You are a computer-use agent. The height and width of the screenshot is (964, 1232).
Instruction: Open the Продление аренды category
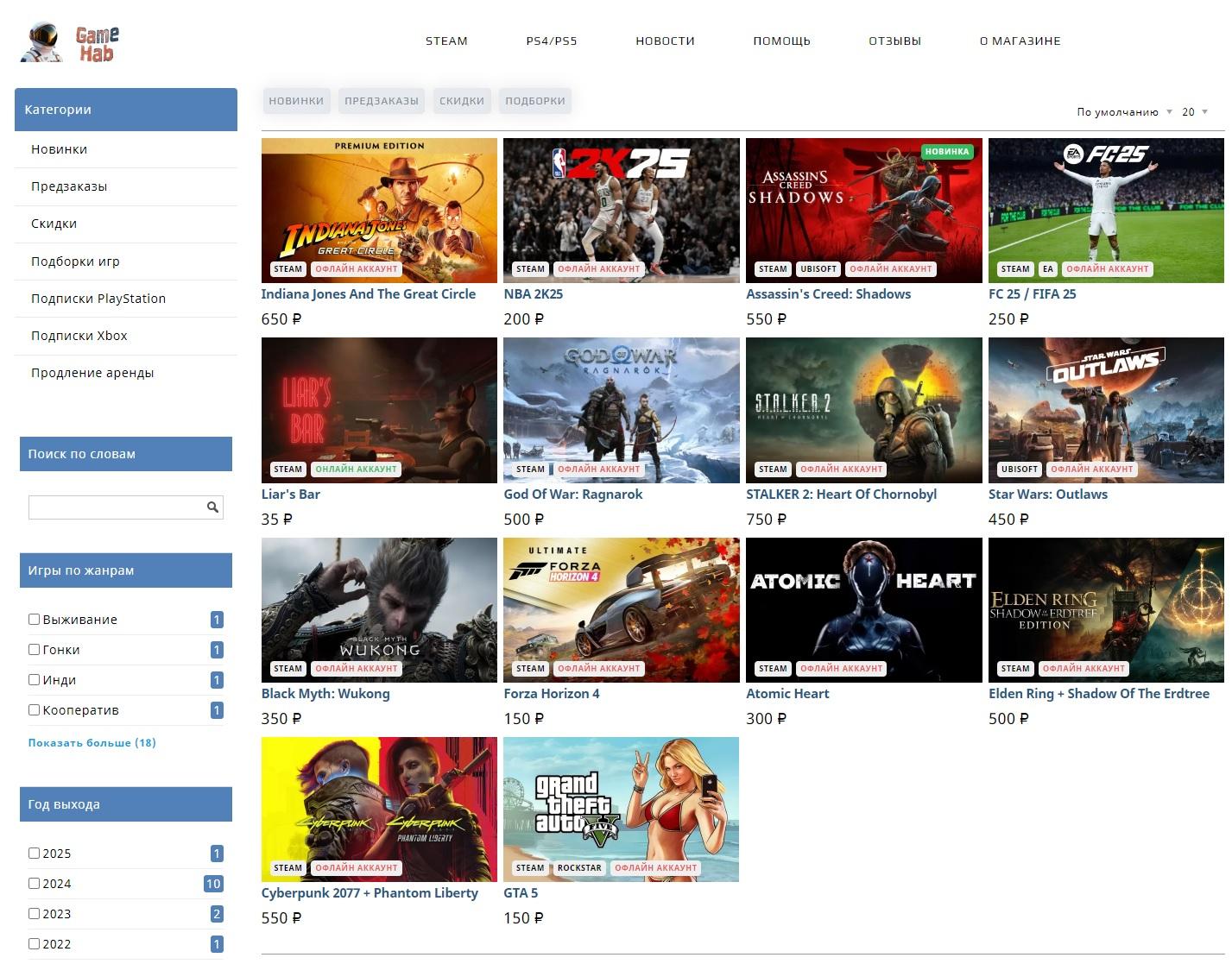coord(126,373)
